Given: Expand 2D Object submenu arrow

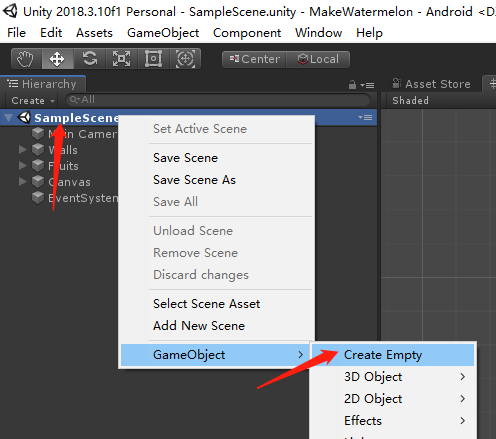Looking at the screenshot, I should pos(462,399).
